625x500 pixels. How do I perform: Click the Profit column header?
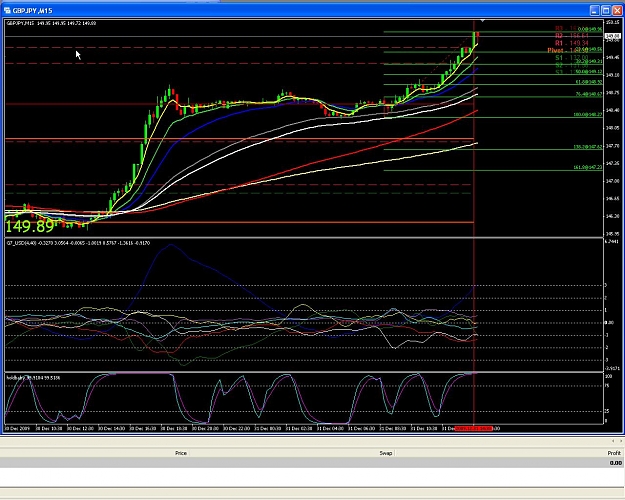[614, 453]
